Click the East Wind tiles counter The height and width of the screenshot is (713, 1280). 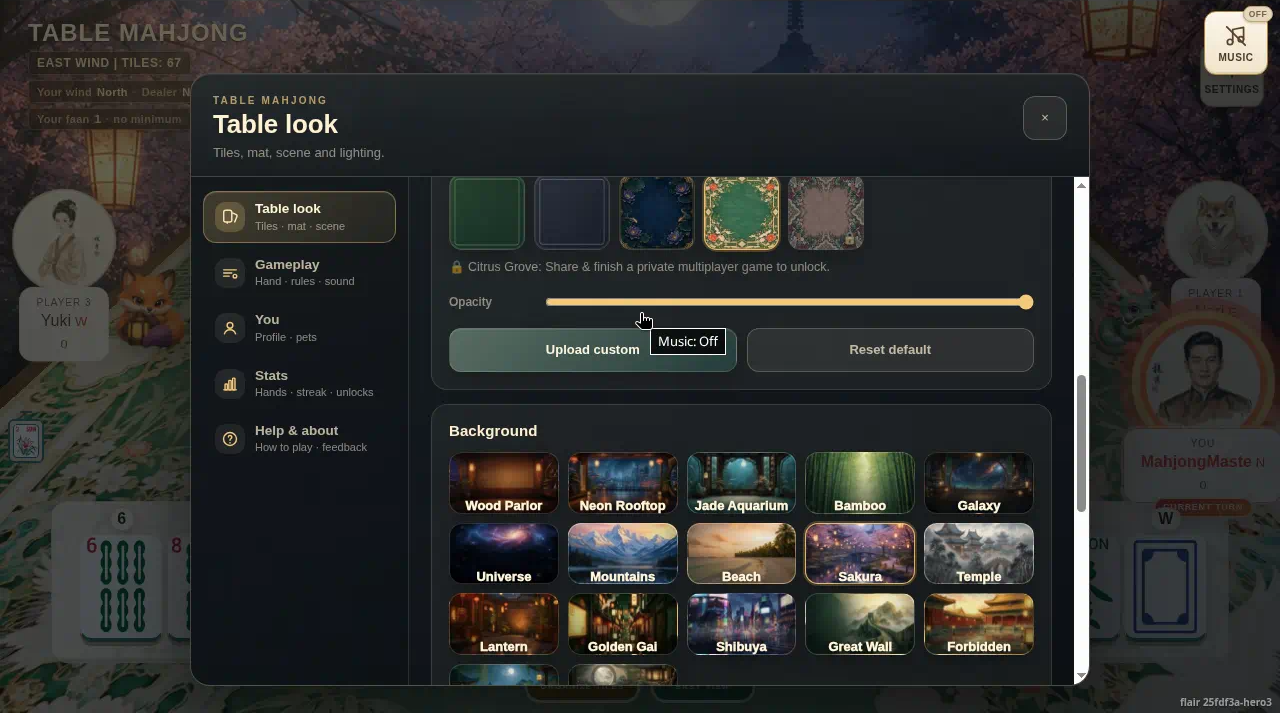coord(109,63)
